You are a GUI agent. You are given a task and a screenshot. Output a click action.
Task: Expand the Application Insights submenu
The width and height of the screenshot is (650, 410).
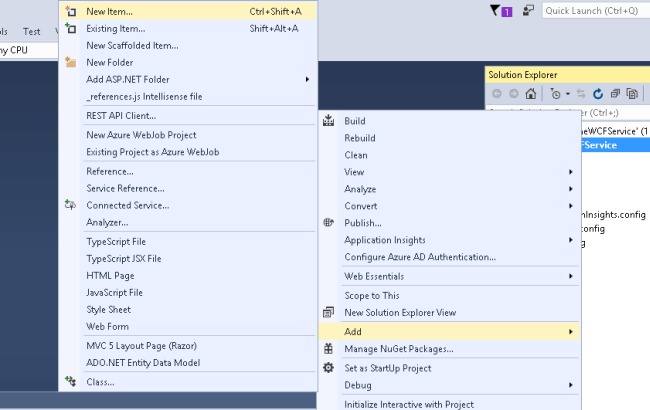[449, 240]
